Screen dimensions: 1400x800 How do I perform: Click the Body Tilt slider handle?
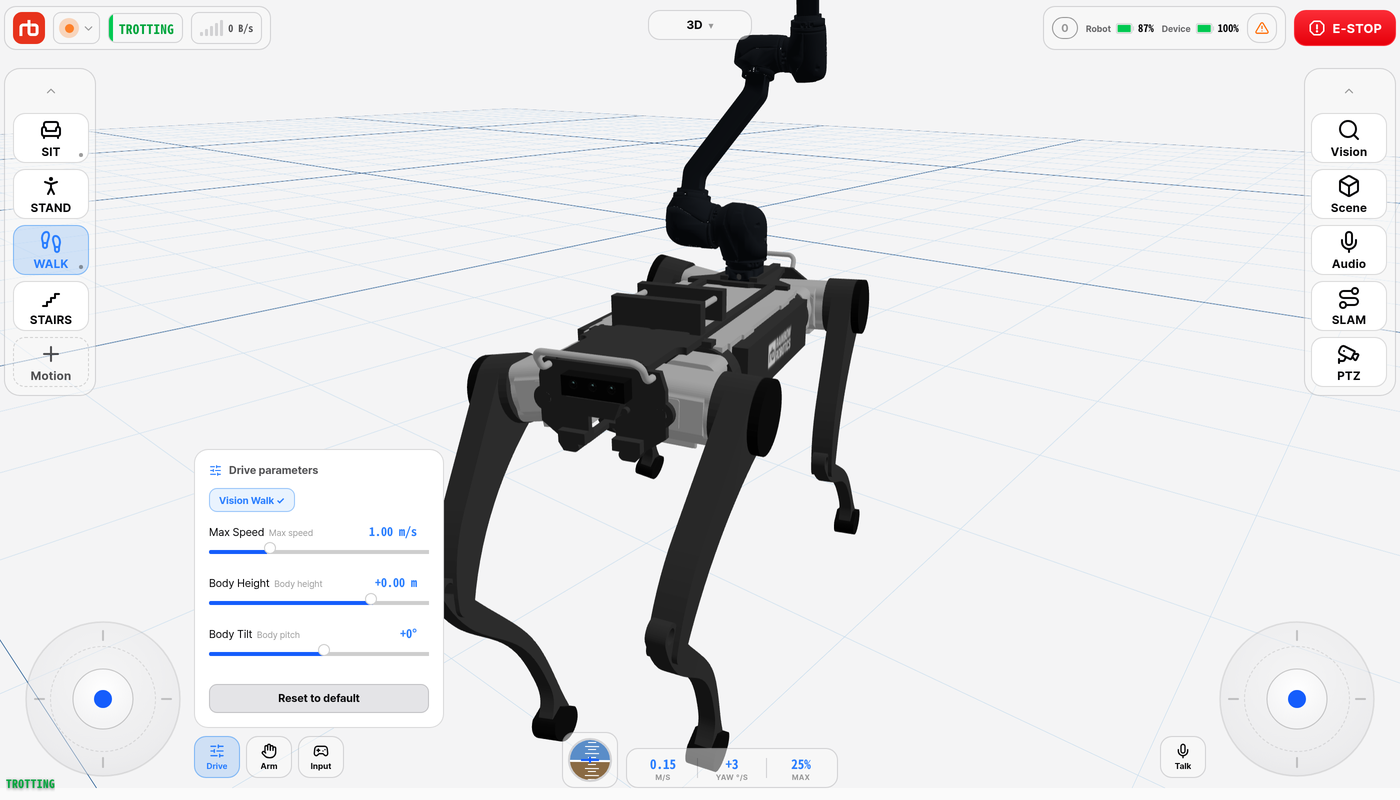(324, 650)
